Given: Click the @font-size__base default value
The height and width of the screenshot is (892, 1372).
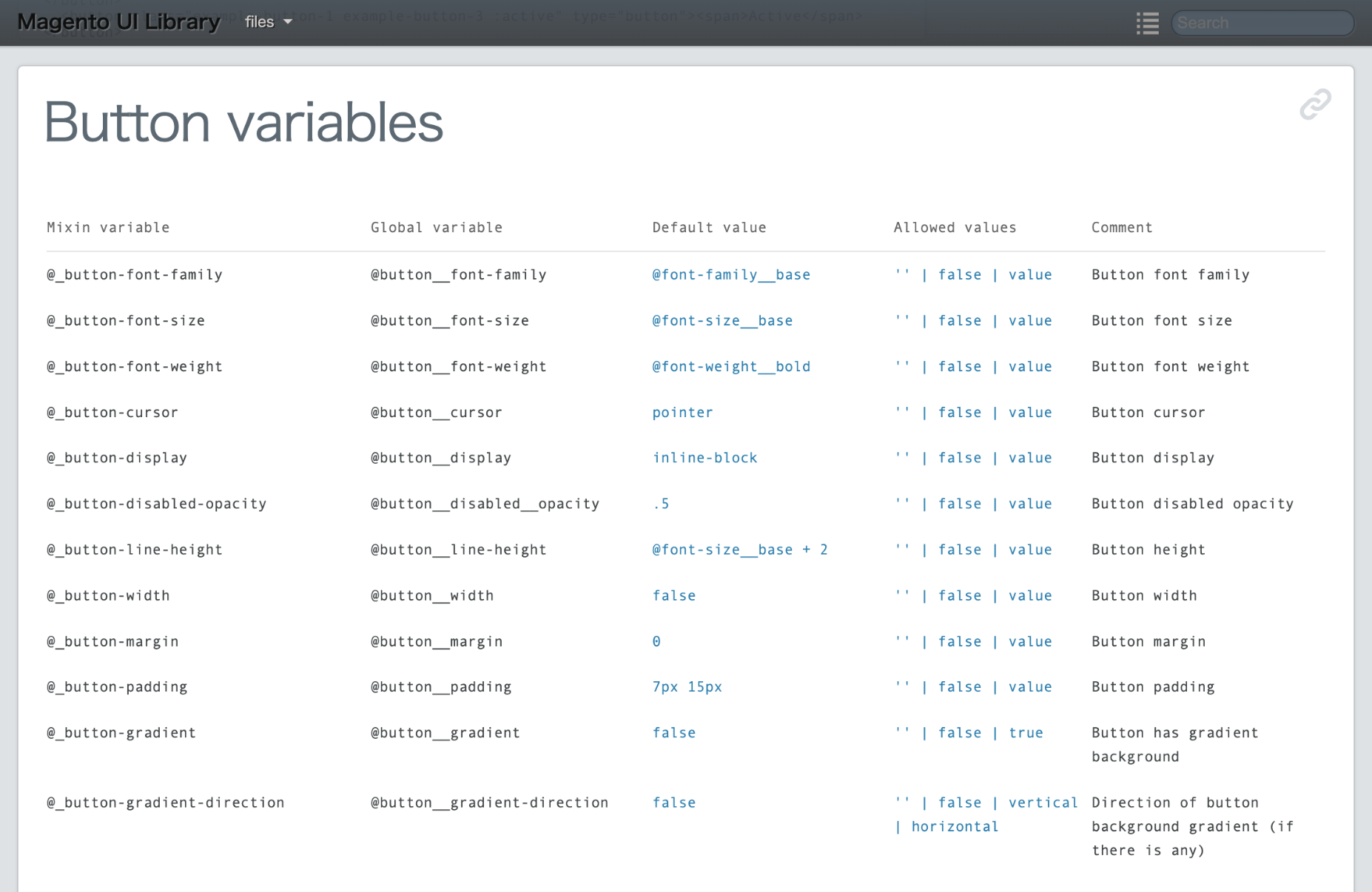Looking at the screenshot, I should (722, 320).
